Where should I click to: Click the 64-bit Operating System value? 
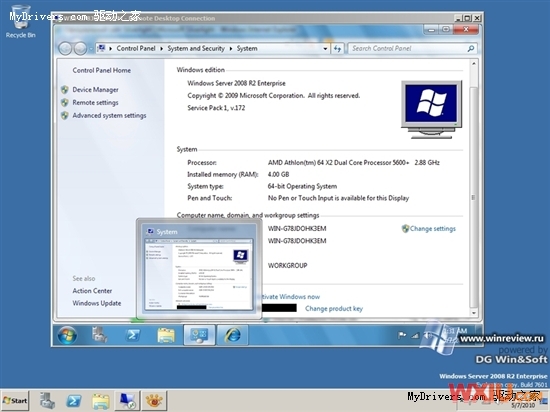302,186
